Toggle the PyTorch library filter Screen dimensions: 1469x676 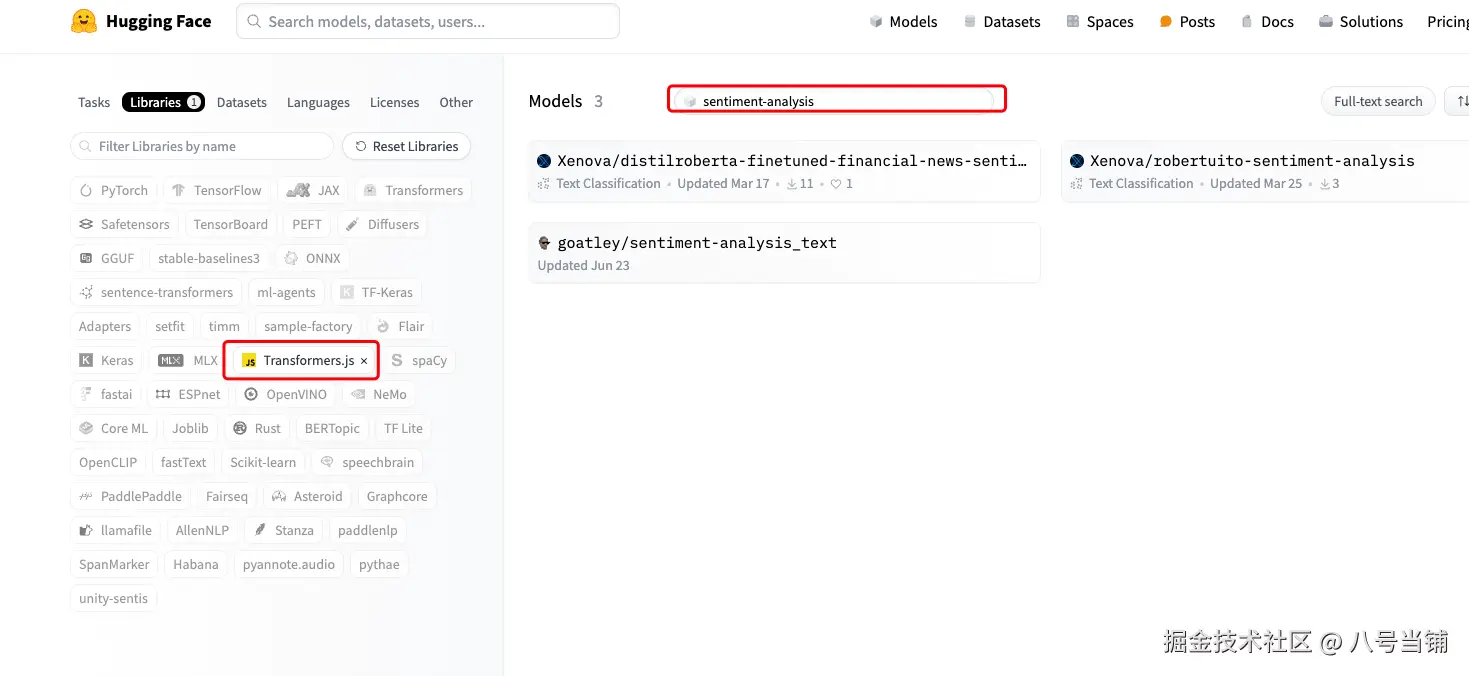pos(114,190)
